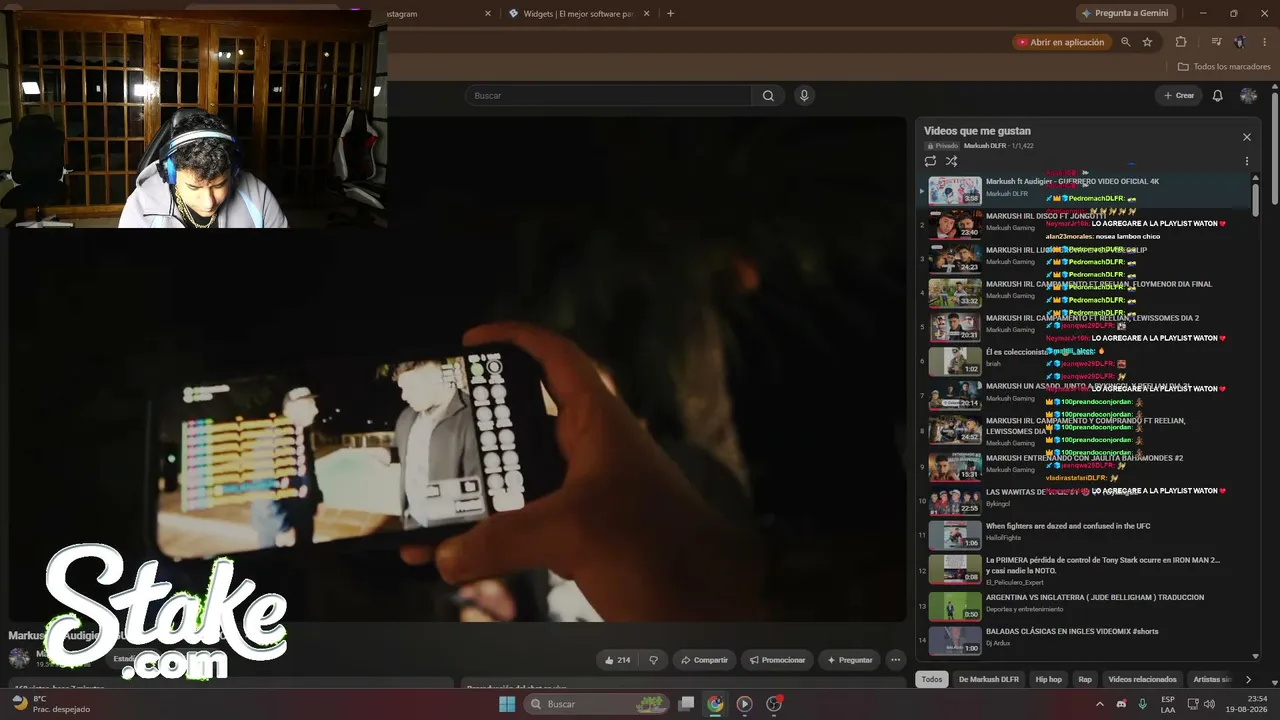The width and height of the screenshot is (1280, 720).
Task: Open the weather widget showing 8°C
Action: 50,704
